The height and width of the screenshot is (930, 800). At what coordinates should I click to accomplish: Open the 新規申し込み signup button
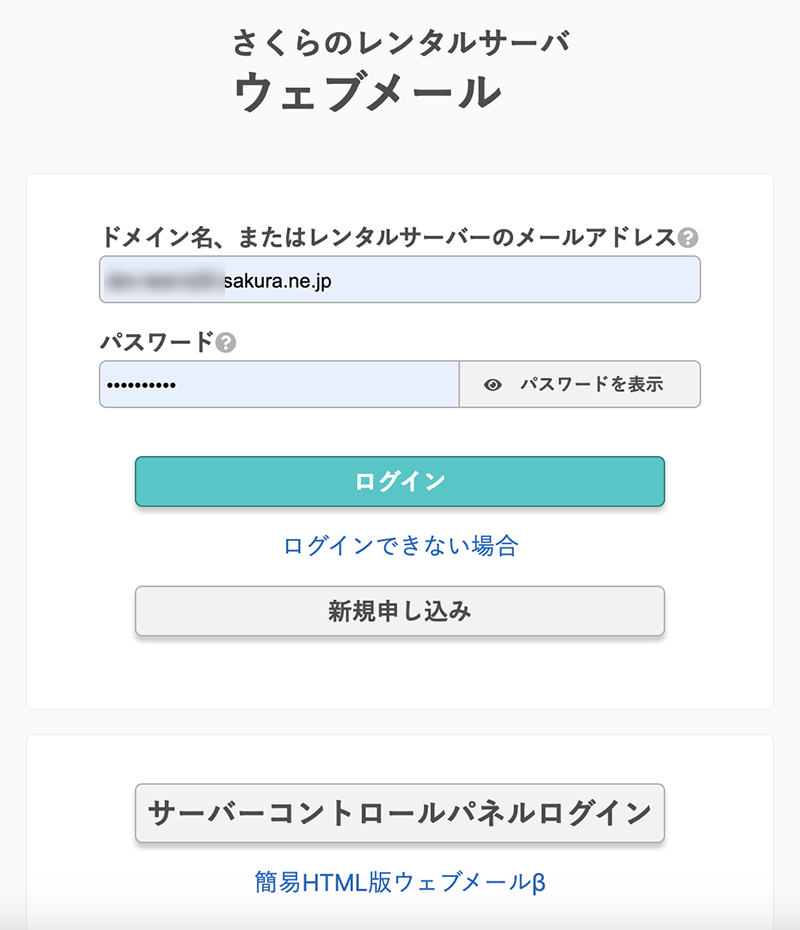[400, 611]
